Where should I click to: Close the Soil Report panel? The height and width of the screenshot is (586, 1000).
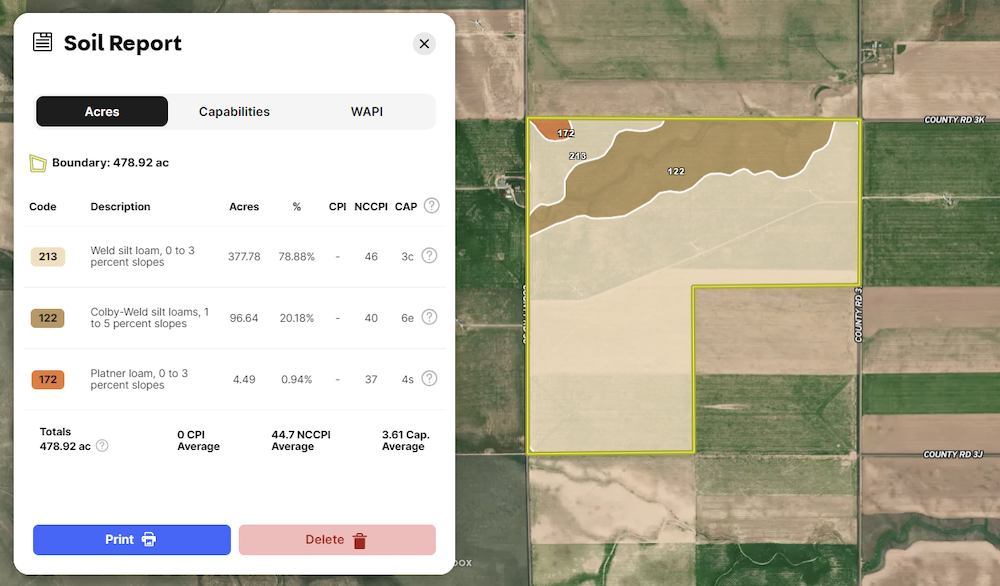[424, 44]
